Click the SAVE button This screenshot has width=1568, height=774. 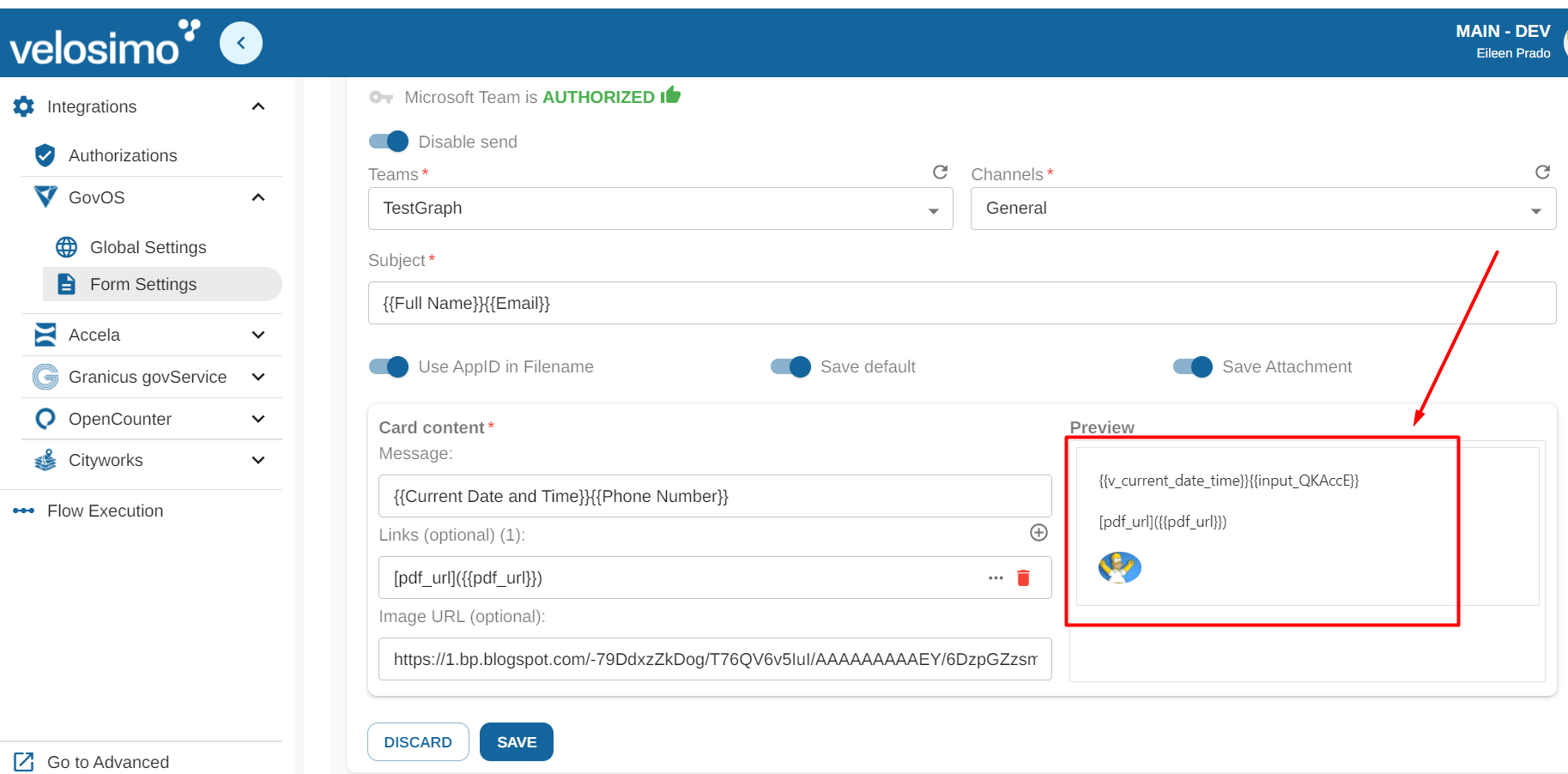coord(517,742)
